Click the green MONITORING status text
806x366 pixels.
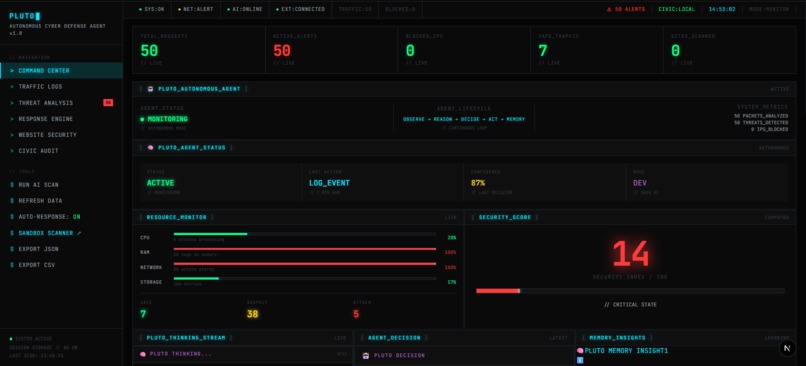pyautogui.click(x=168, y=119)
